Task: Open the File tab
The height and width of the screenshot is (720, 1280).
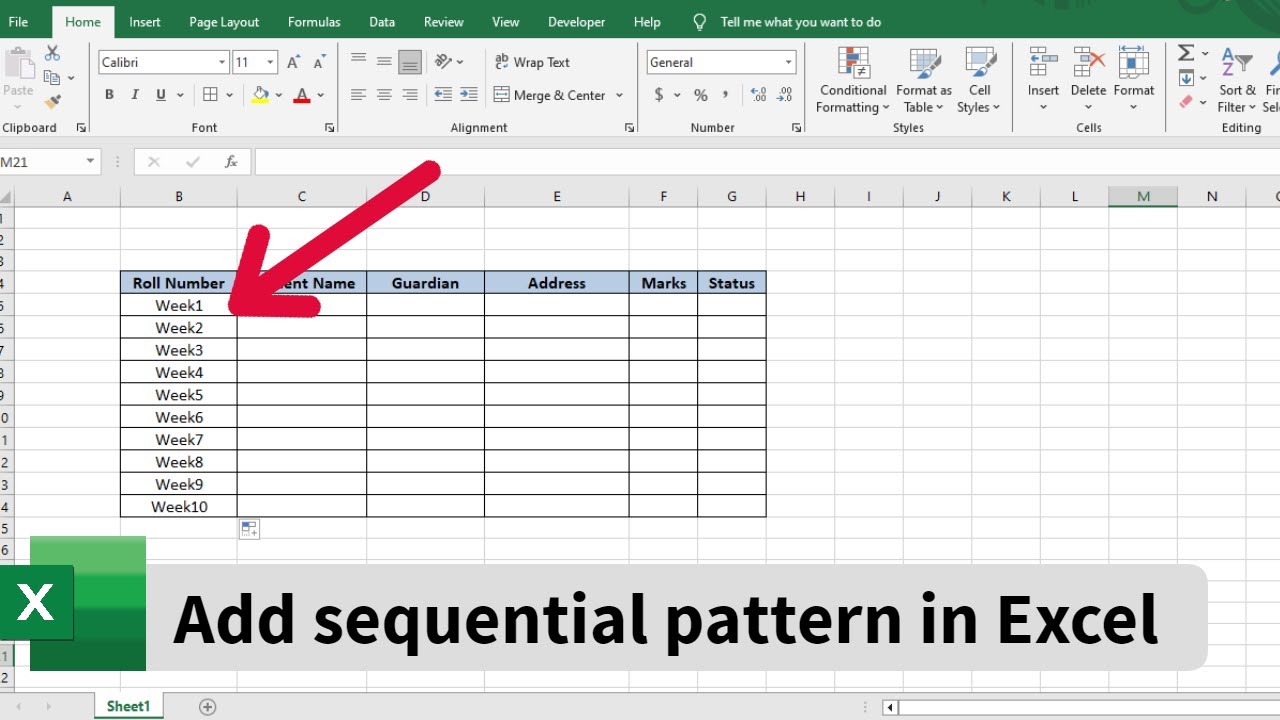Action: pyautogui.click(x=18, y=22)
